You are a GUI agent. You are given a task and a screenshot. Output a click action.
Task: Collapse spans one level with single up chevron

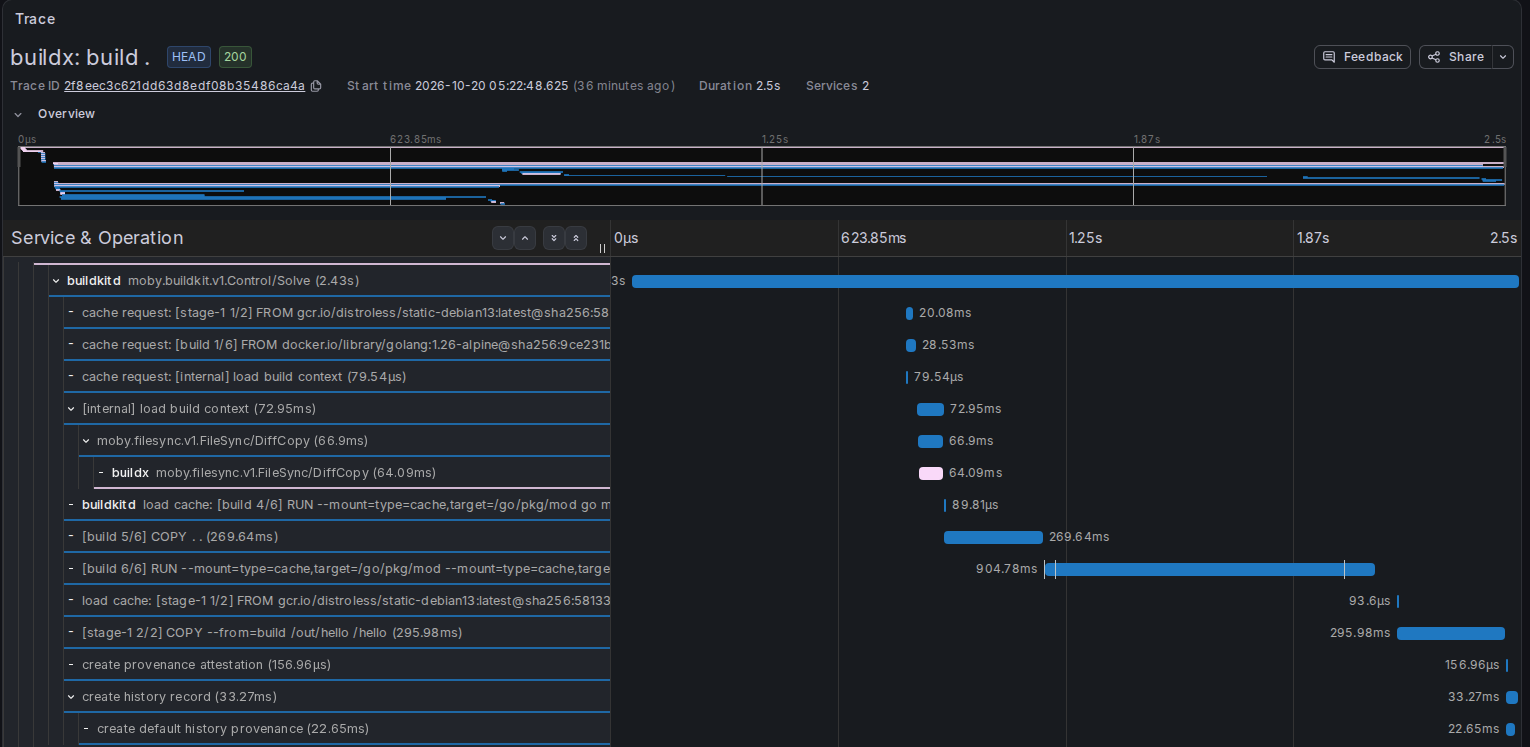pos(525,238)
